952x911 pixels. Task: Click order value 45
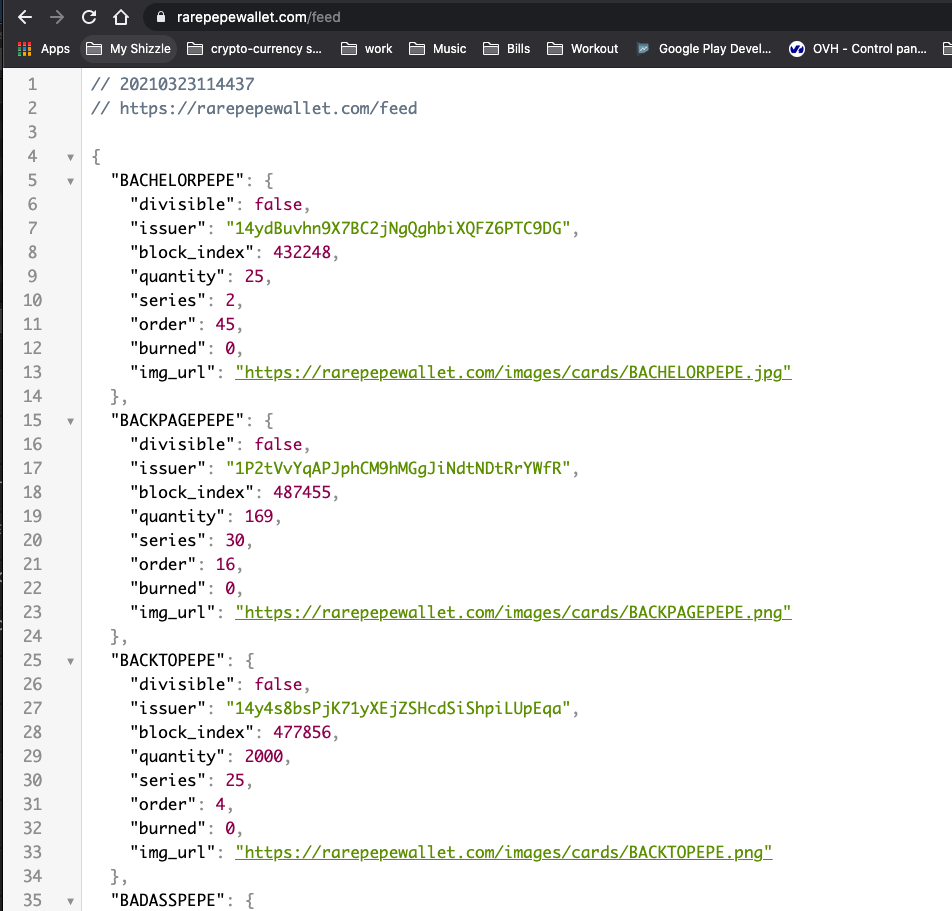(x=225, y=324)
